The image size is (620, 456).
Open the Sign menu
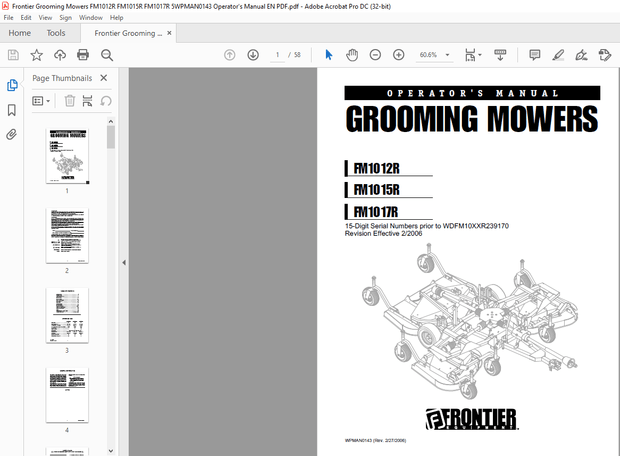(x=66, y=18)
